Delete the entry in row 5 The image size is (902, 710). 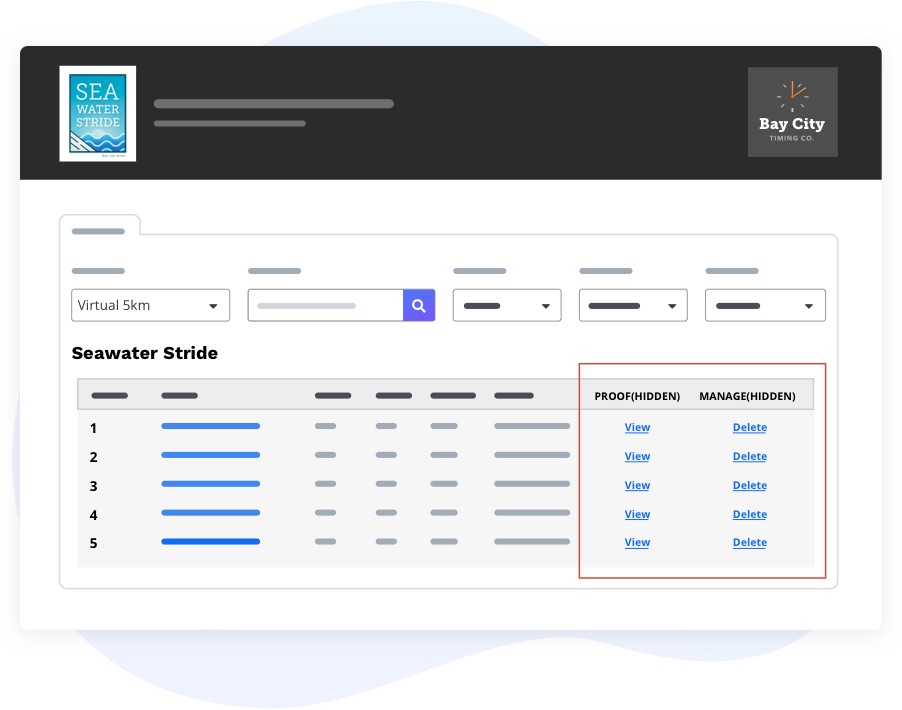click(x=749, y=542)
